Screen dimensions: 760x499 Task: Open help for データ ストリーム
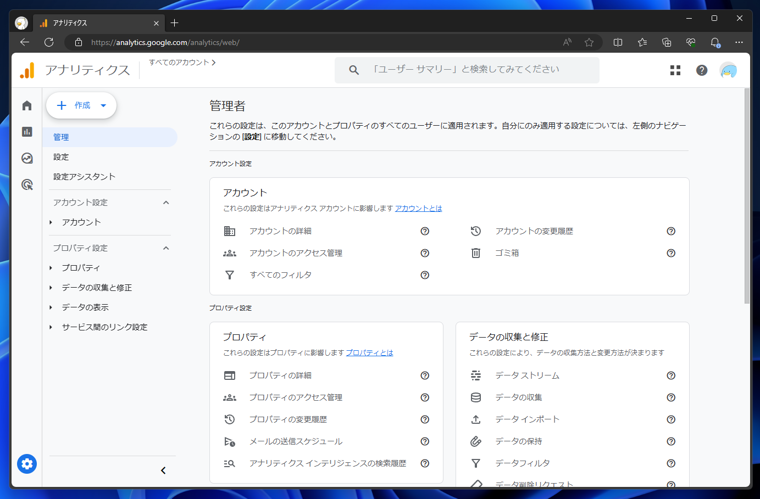671,375
